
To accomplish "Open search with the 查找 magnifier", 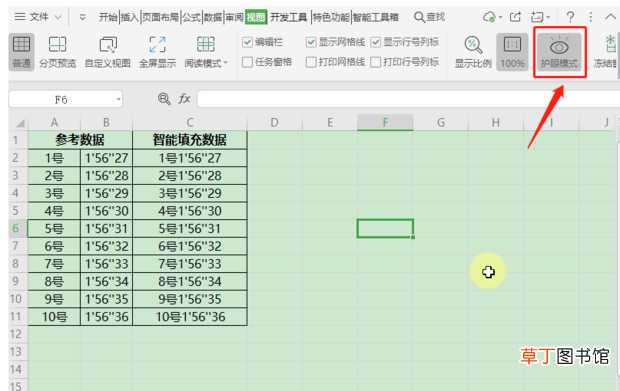I will pyautogui.click(x=429, y=17).
